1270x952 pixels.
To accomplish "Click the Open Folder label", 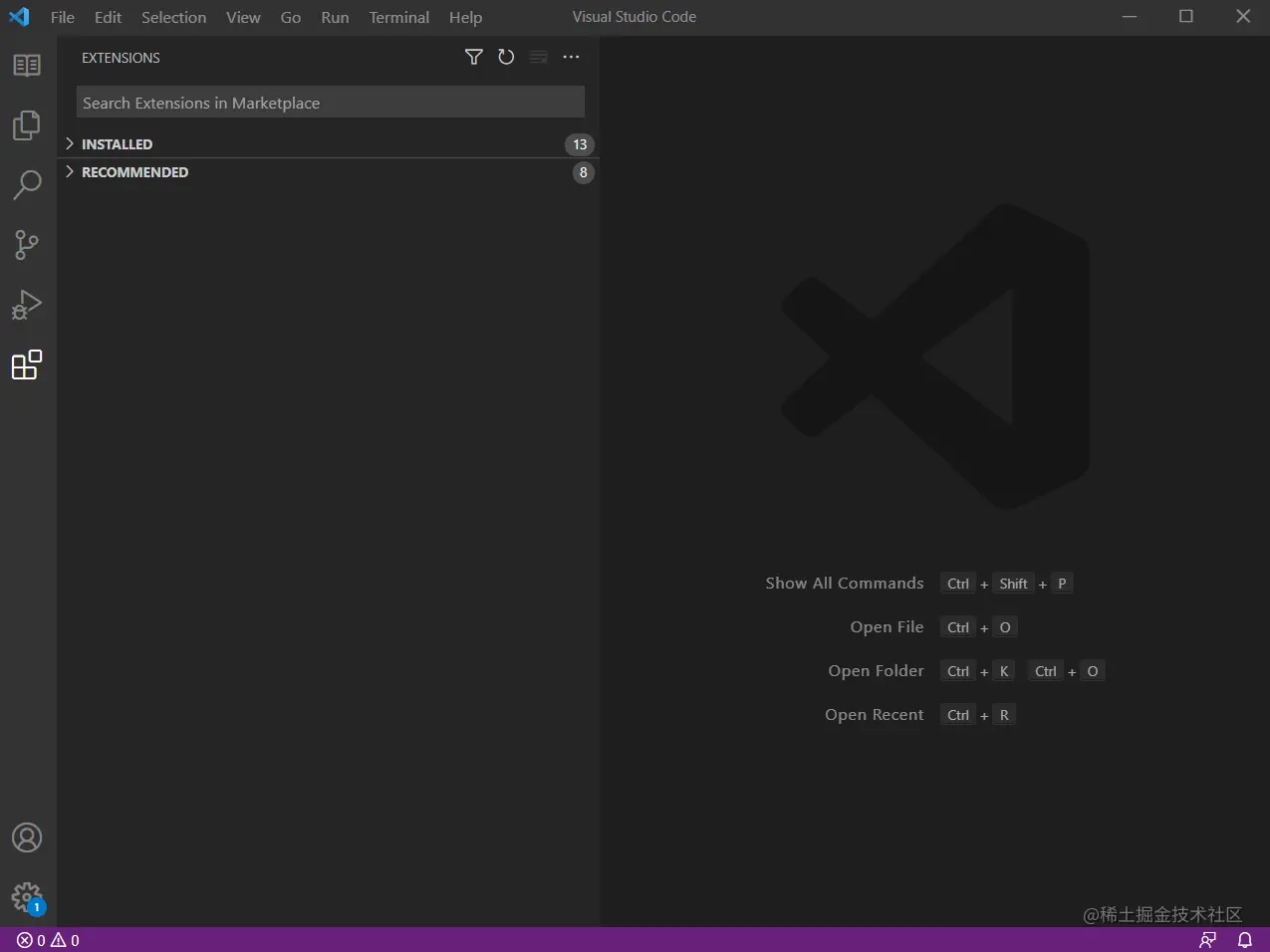I will pos(876,671).
